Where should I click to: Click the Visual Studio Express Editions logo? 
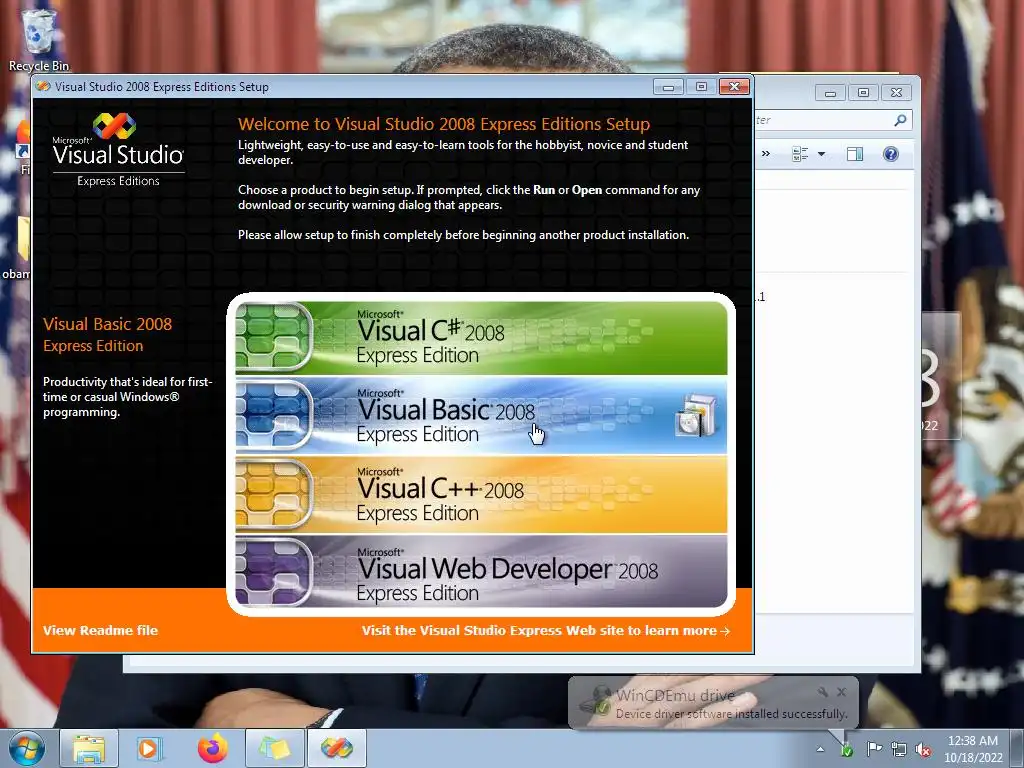[x=118, y=150]
